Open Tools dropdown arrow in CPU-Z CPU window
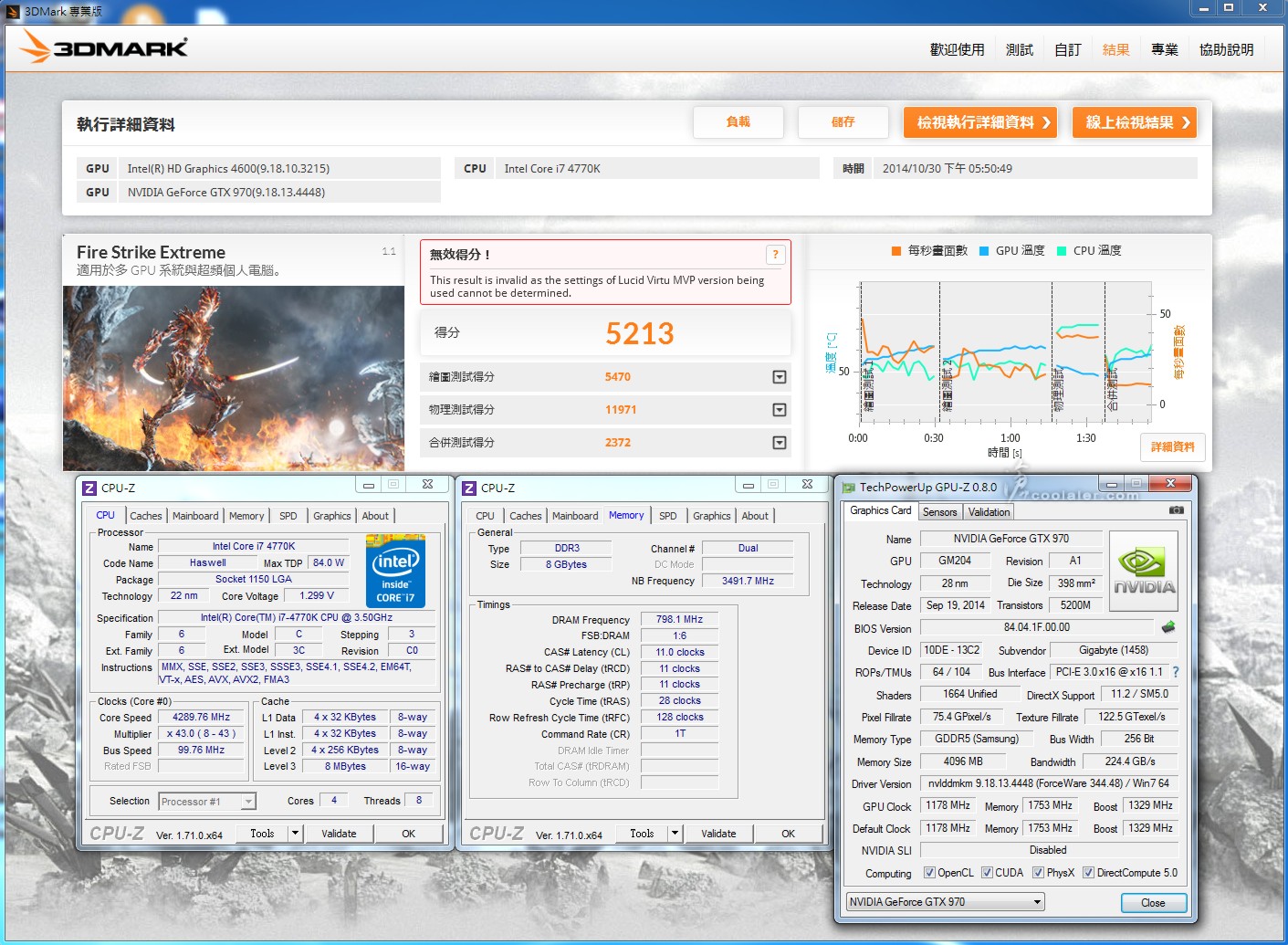 (295, 834)
